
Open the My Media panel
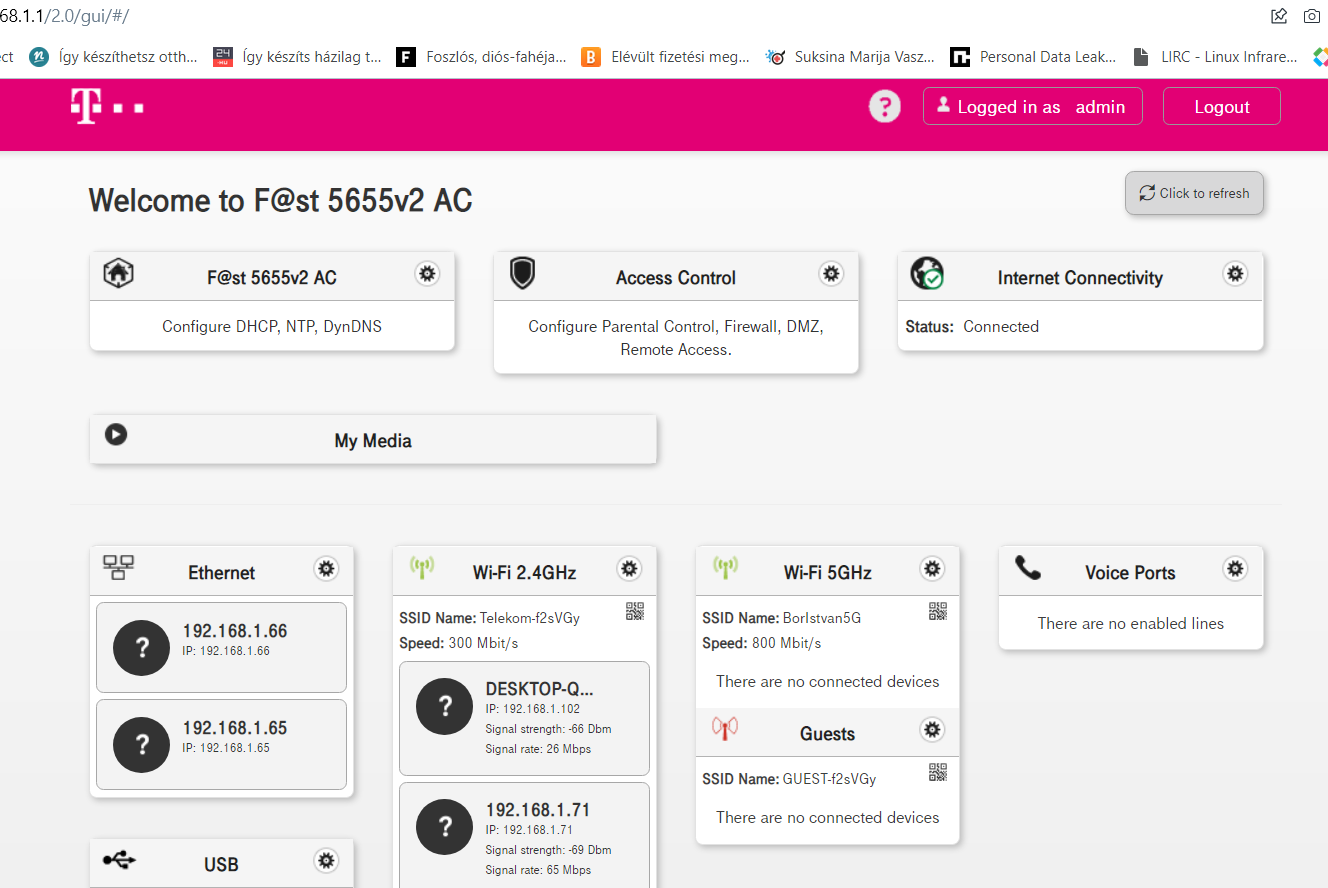pos(373,441)
